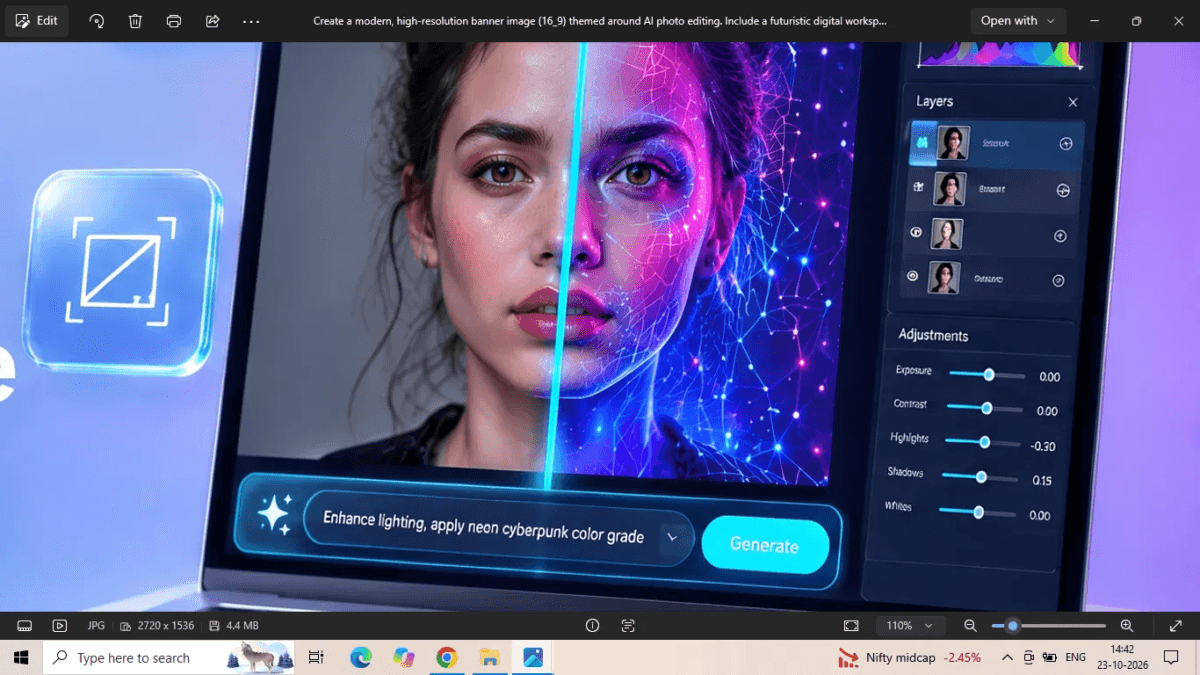Click the fit to window icon
Image resolution: width=1200 pixels, height=675 pixels.
tap(851, 626)
